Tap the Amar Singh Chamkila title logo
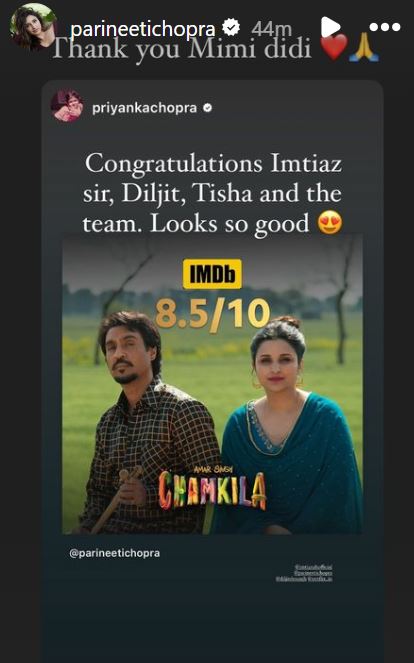 [212, 488]
